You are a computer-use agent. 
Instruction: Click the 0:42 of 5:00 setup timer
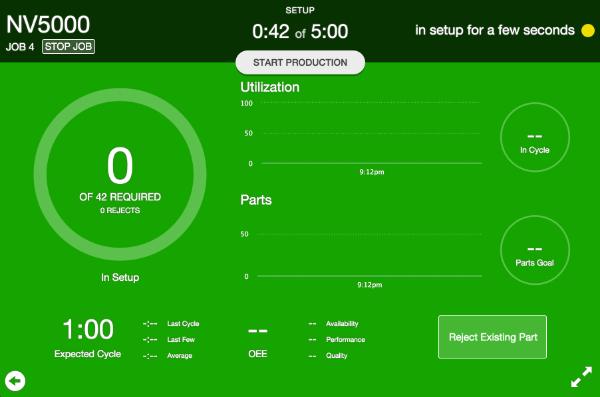(x=300, y=31)
